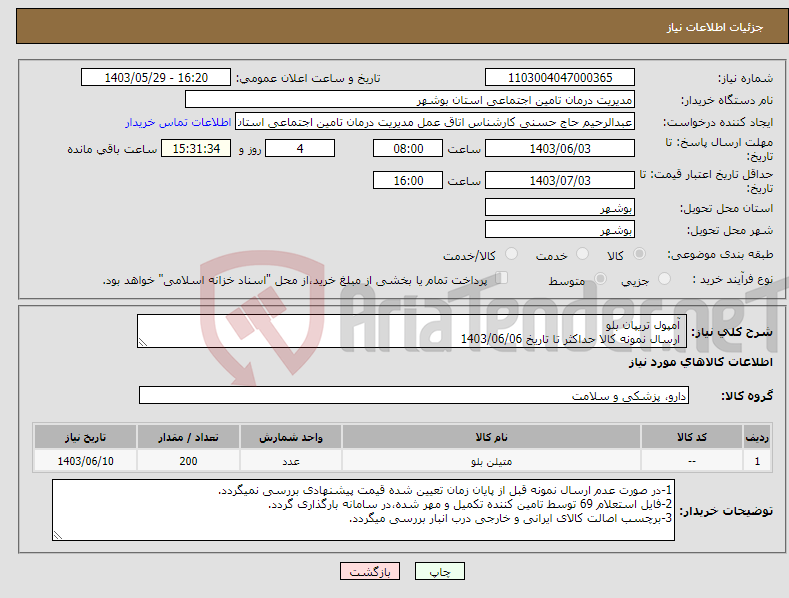Image resolution: width=789 pixels, height=598 pixels.
Task: Click the price validity time 16:00
Action: point(408,180)
